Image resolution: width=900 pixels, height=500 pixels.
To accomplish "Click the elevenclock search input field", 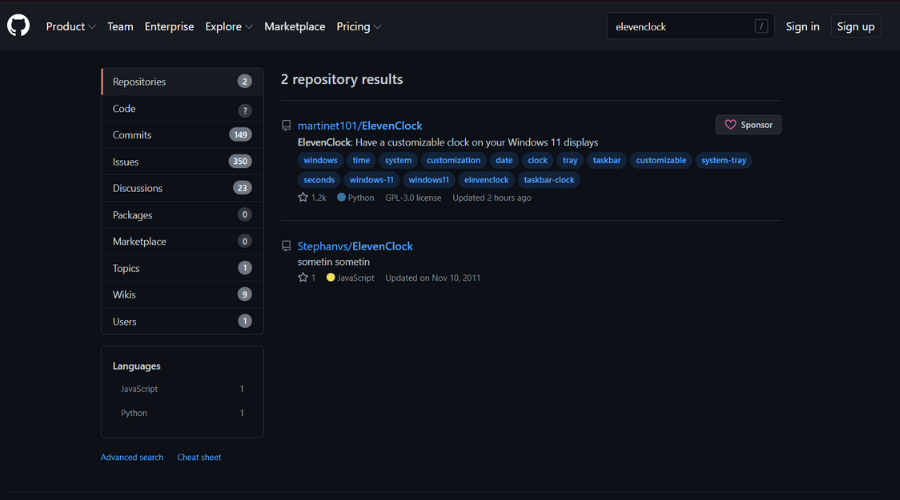I will tap(680, 27).
